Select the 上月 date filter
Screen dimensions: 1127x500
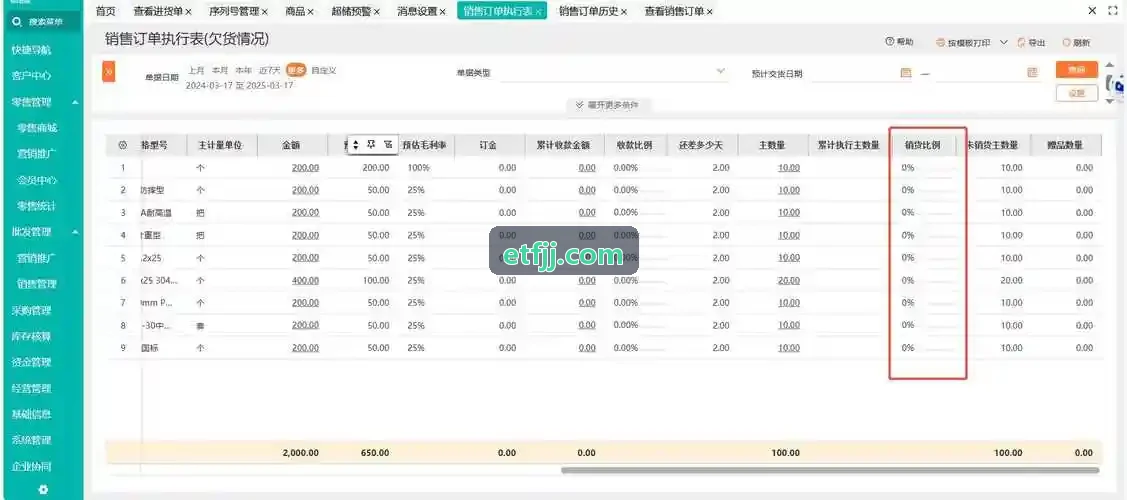tap(196, 70)
